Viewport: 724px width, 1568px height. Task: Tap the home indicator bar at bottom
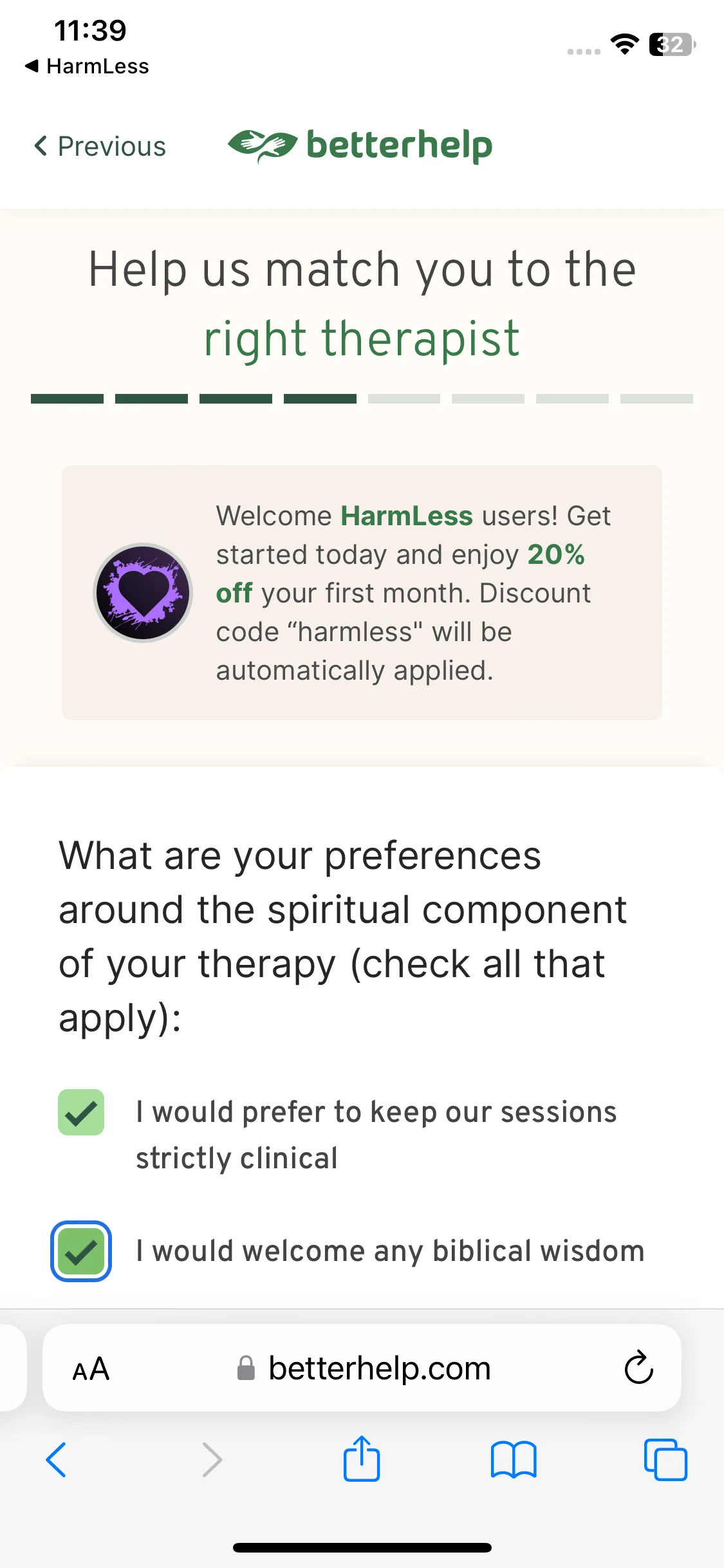tap(362, 1547)
